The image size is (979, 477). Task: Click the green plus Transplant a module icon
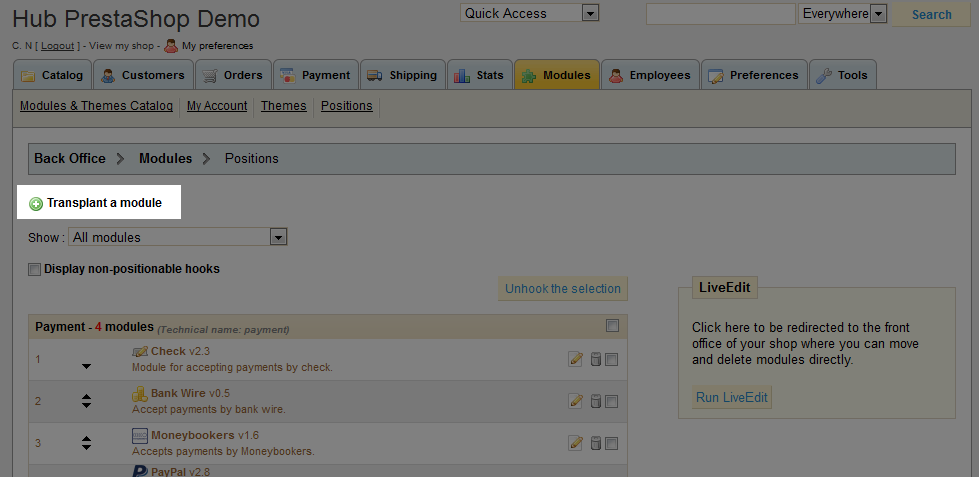click(36, 204)
